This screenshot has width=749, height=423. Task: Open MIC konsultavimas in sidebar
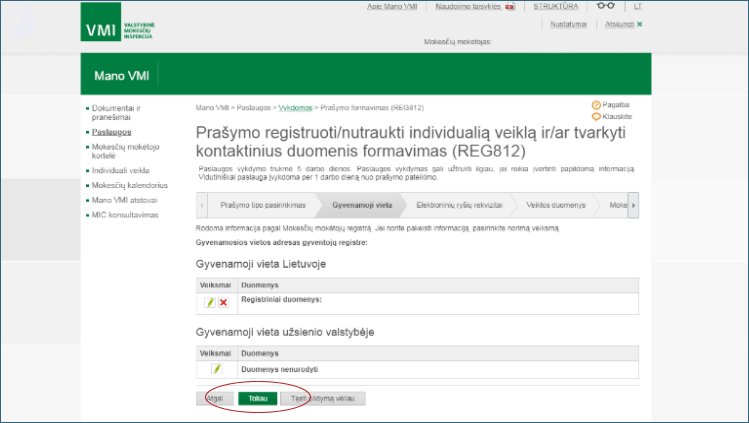point(125,215)
